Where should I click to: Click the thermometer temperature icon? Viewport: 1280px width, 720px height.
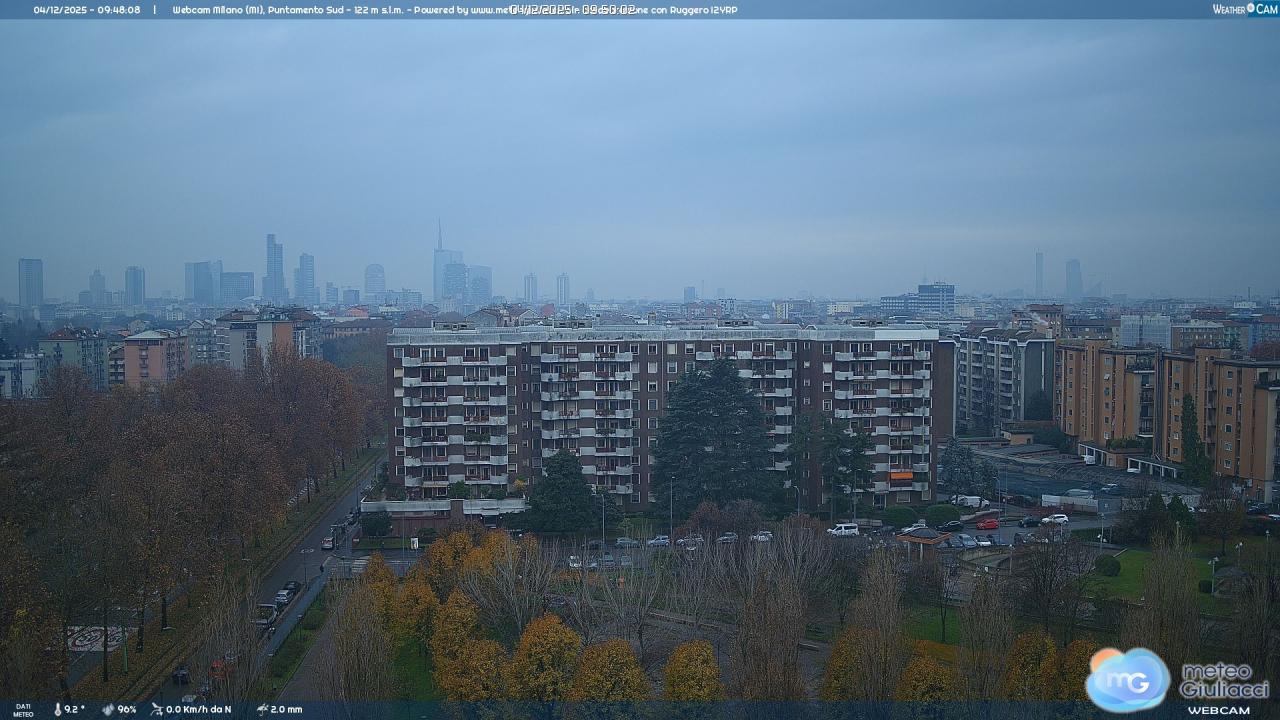coord(57,709)
